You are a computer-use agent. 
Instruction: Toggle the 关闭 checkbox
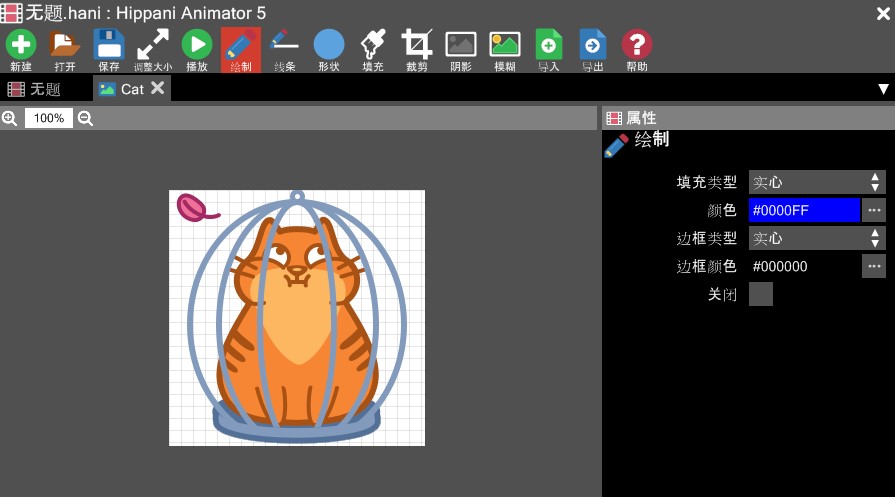761,294
